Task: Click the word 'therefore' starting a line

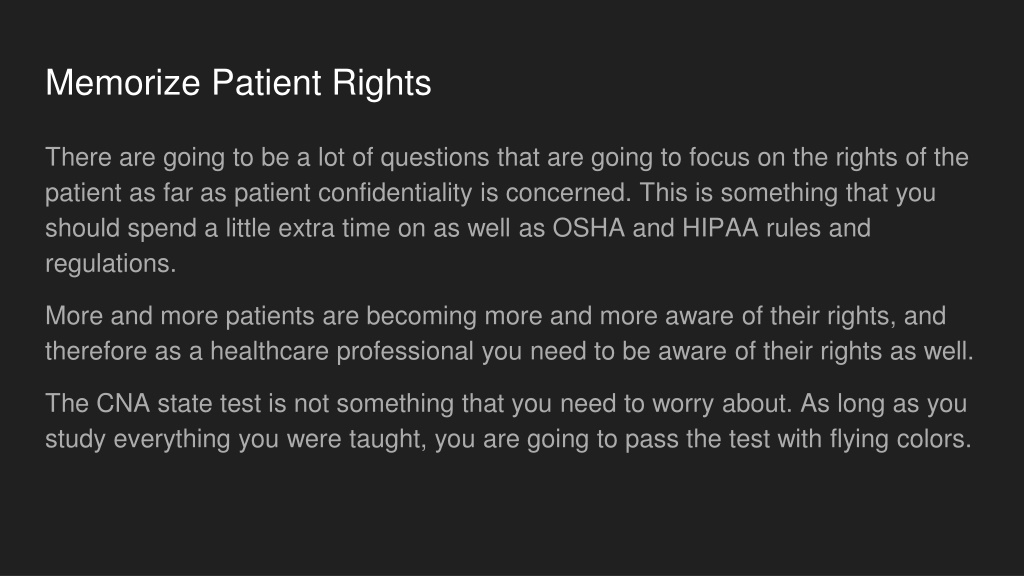Action: 96,351
